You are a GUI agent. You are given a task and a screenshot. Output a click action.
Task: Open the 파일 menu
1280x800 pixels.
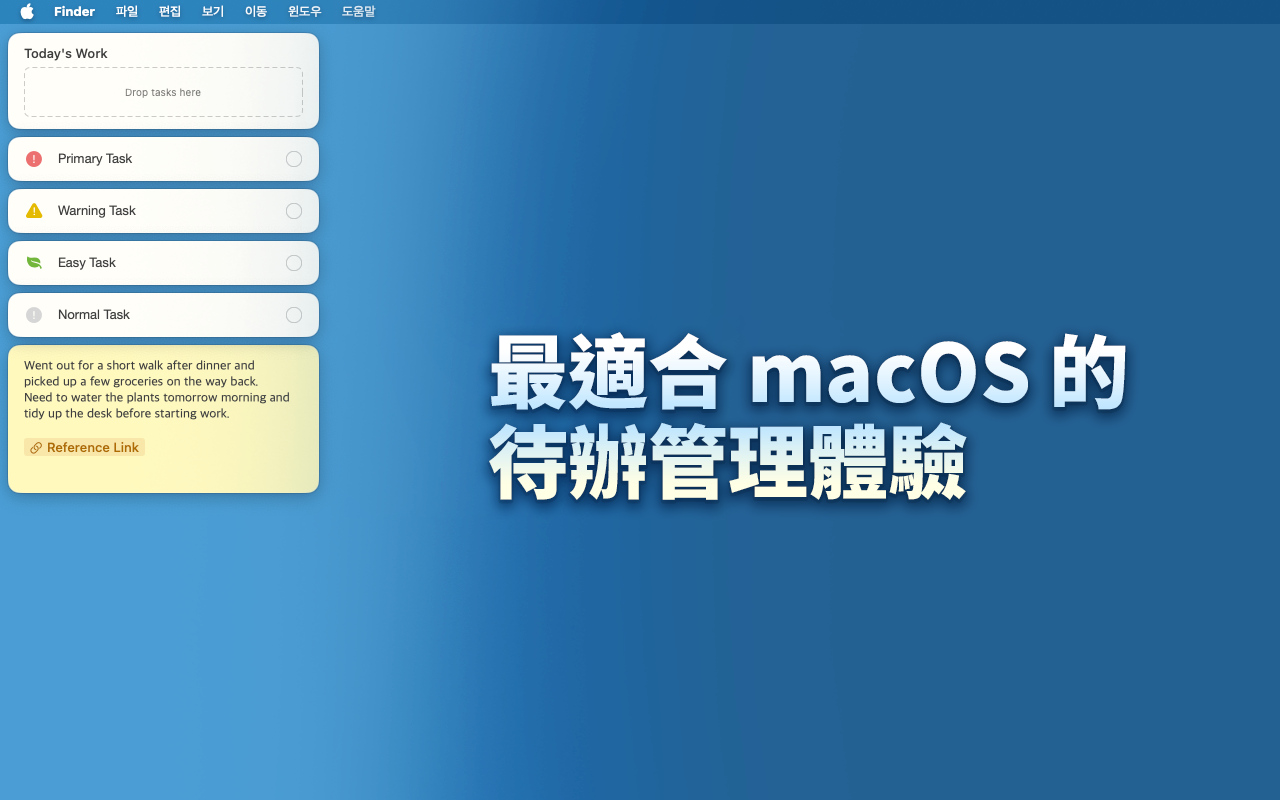127,12
